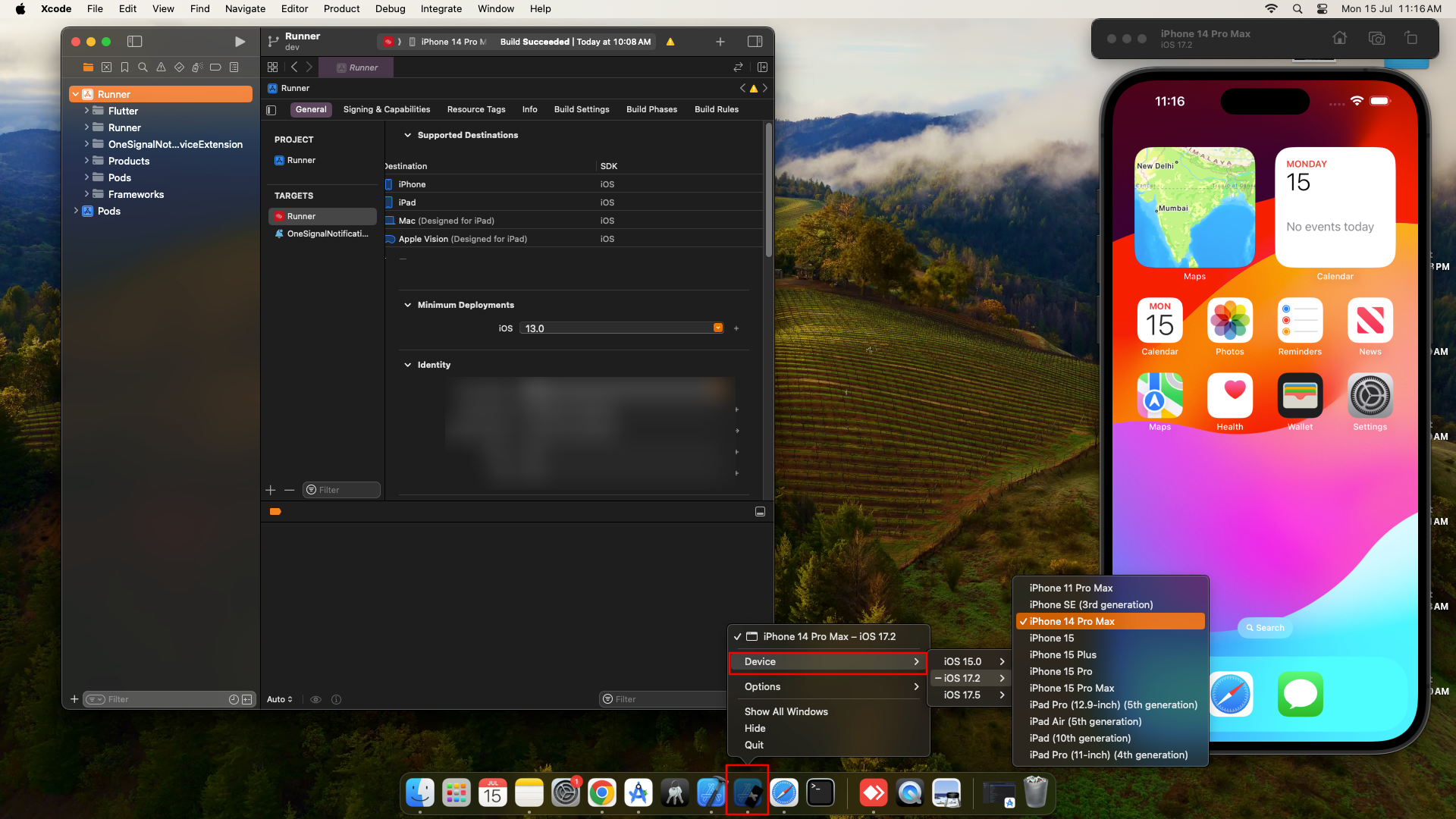Viewport: 1456px width, 819px height.
Task: Open the iOS 17.5 submenu
Action: 971,695
